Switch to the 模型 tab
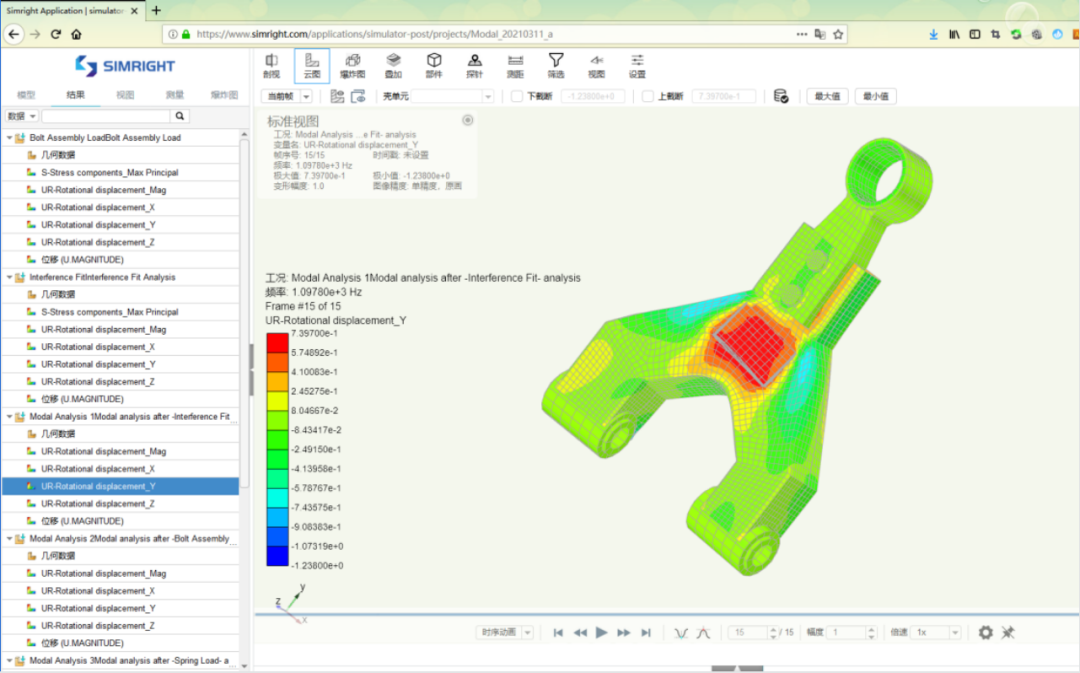The image size is (1080, 673). (26, 95)
